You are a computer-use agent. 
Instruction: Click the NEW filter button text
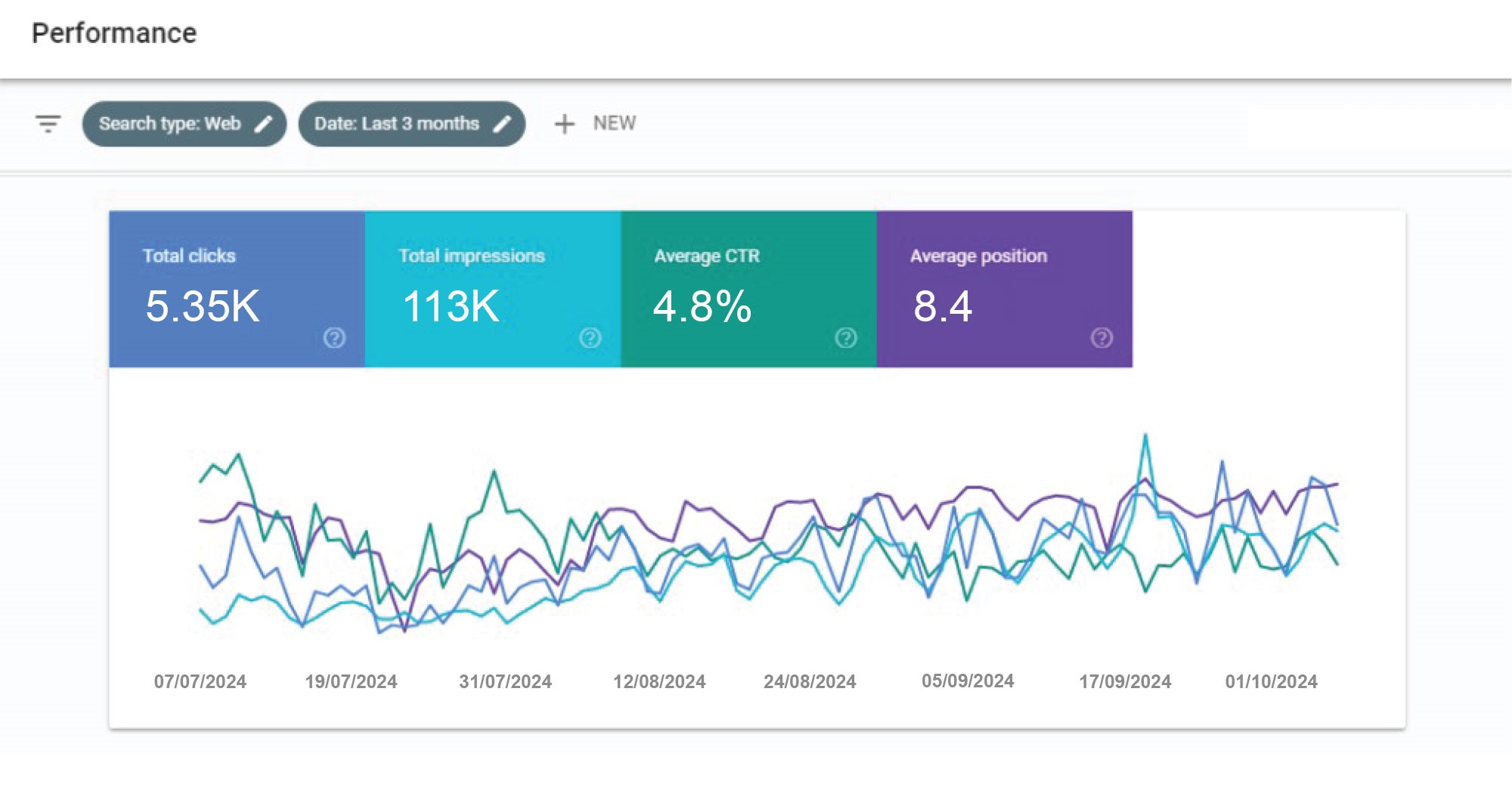tap(614, 123)
